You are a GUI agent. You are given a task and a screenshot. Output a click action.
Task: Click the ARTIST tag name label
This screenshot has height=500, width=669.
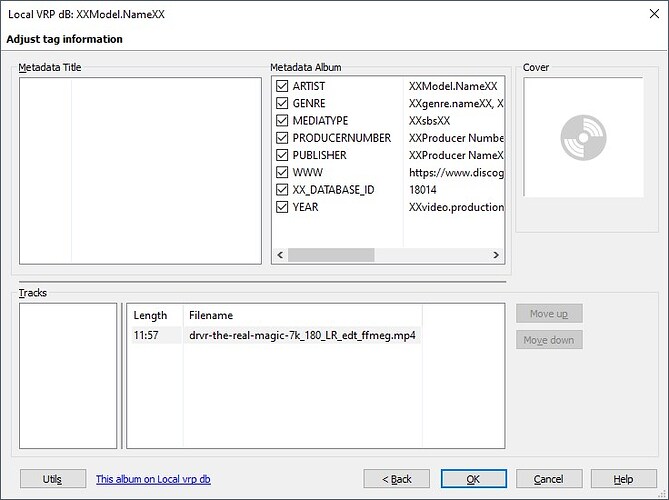(308, 86)
